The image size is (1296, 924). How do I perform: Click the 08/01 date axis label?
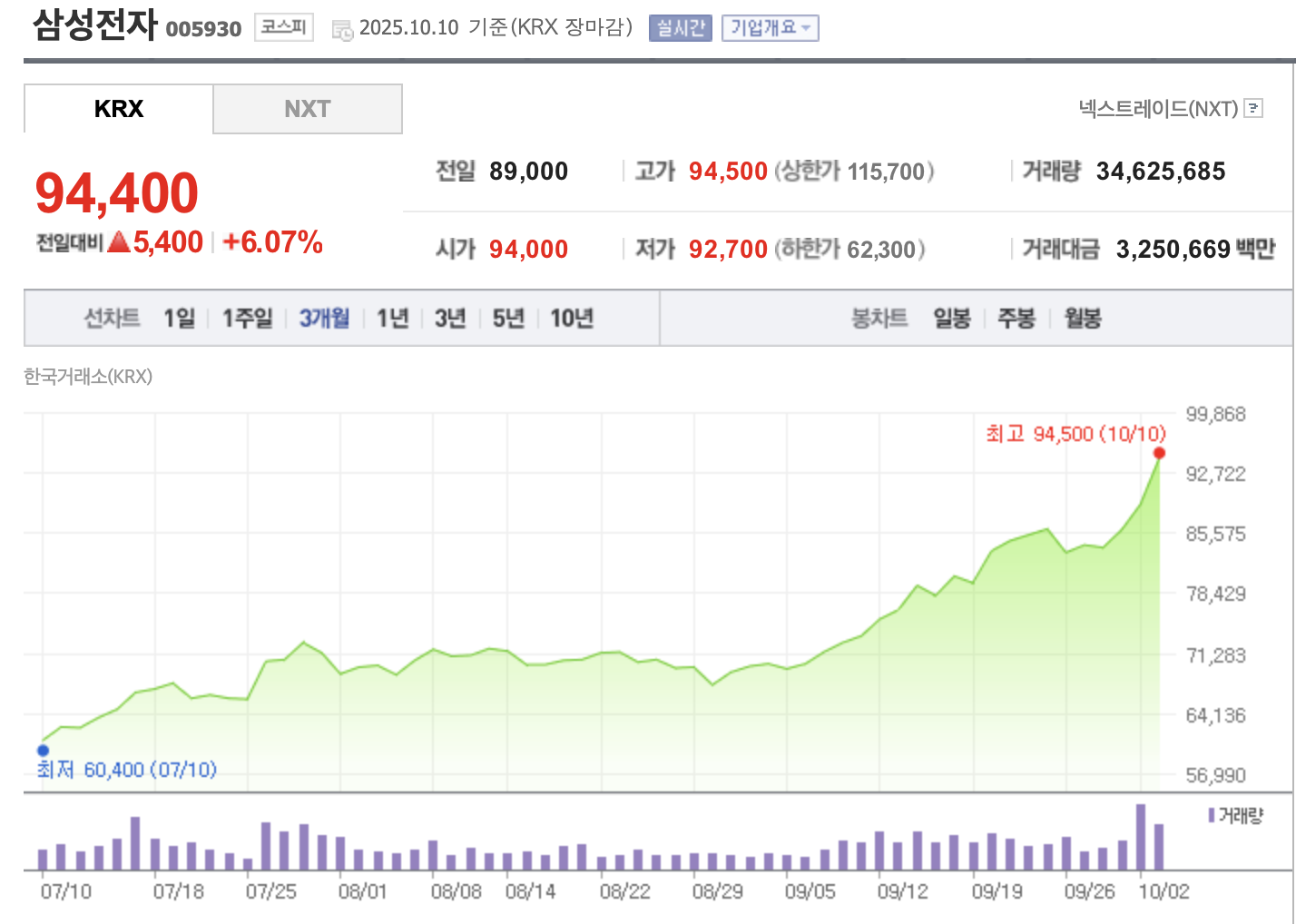click(x=363, y=891)
